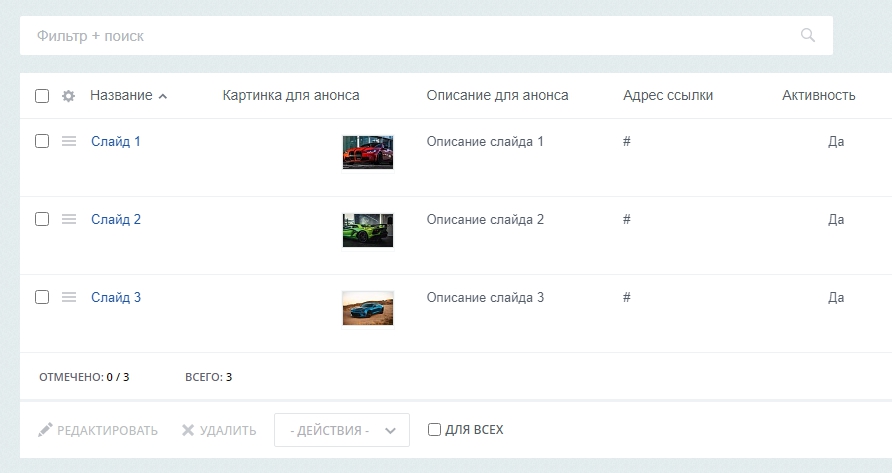The width and height of the screenshot is (892, 473).
Task: Open the Слайд 1 link
Action: [x=115, y=141]
